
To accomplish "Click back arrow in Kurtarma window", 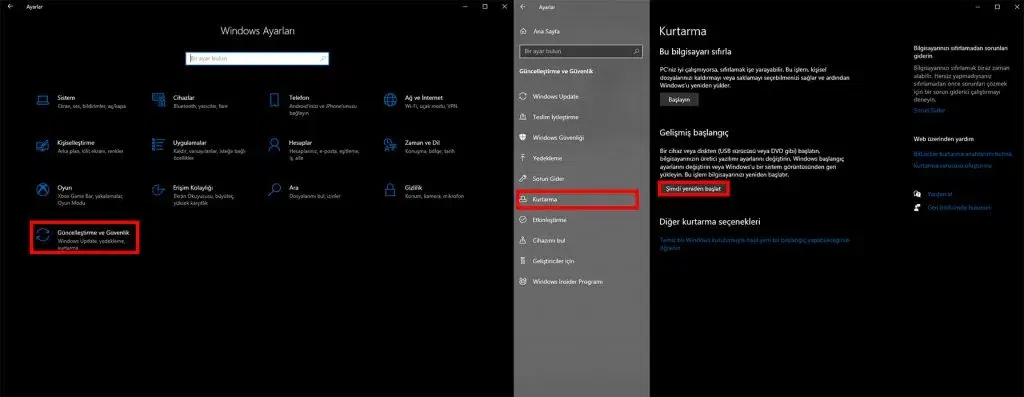I will click(523, 7).
